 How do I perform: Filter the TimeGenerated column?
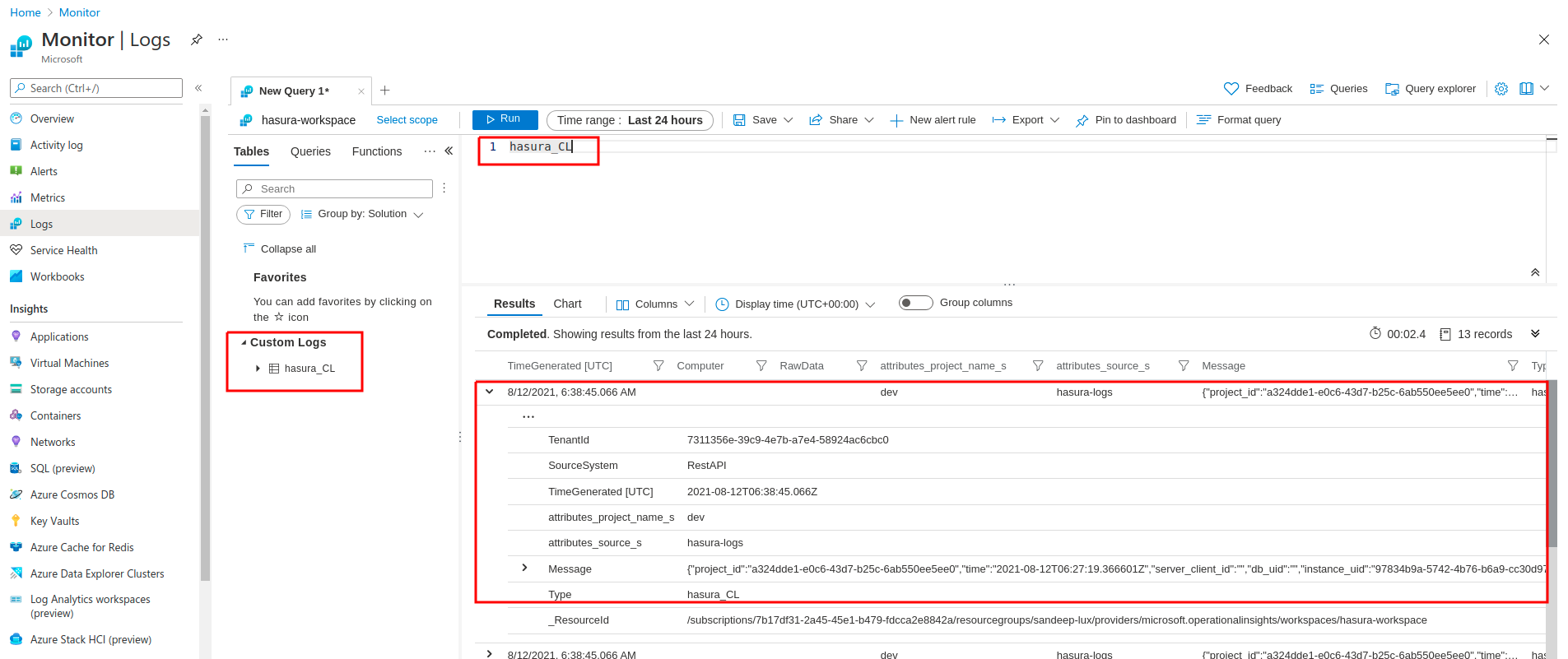point(658,366)
